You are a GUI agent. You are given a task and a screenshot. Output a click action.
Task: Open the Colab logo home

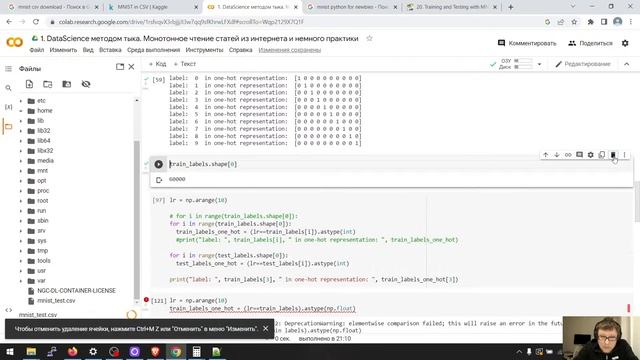[x=14, y=42]
